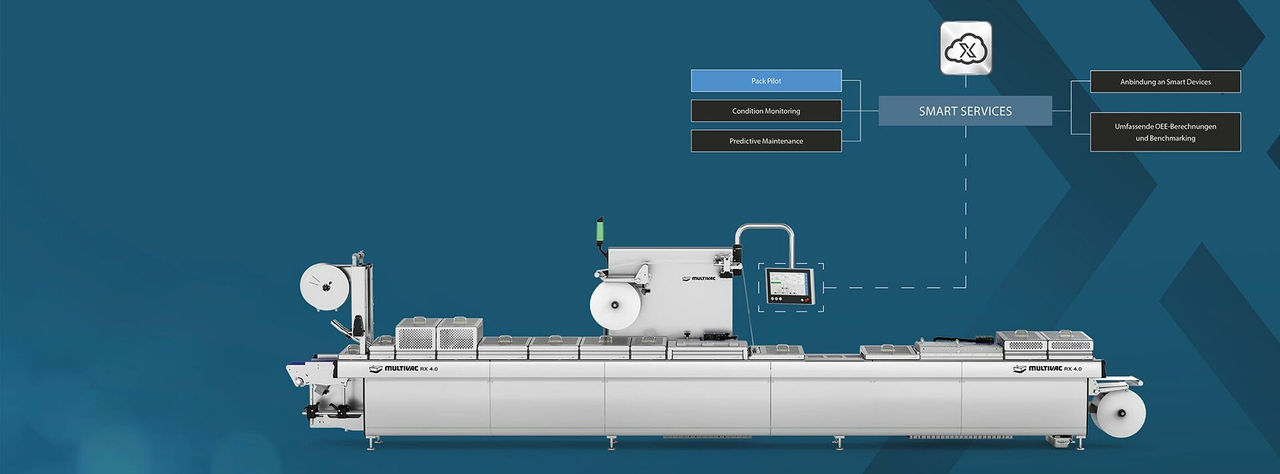1280x474 pixels.
Task: Click the MULTIVAC RX 4.0 label at right
Action: point(1049,369)
